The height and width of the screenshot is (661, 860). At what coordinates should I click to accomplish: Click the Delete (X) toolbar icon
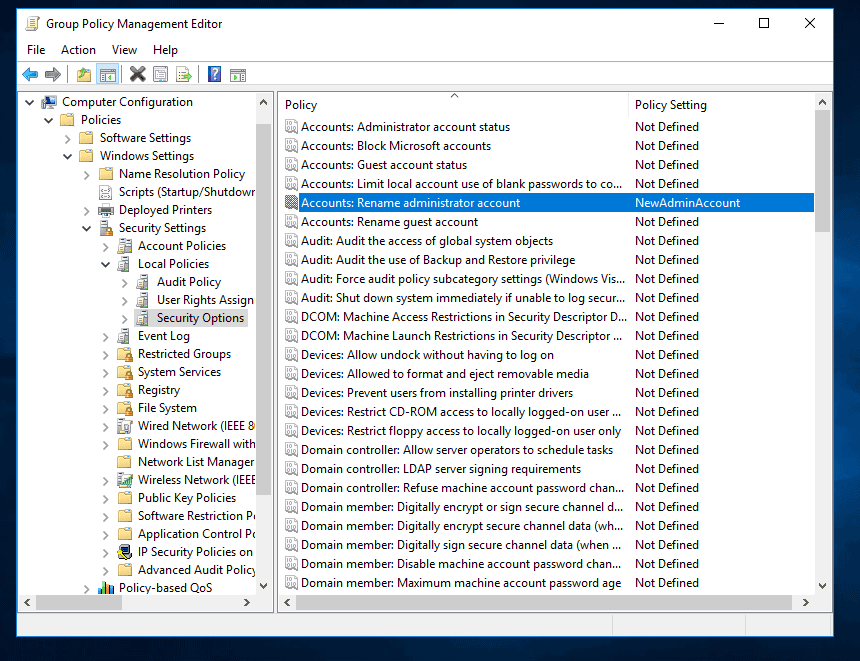[x=137, y=74]
